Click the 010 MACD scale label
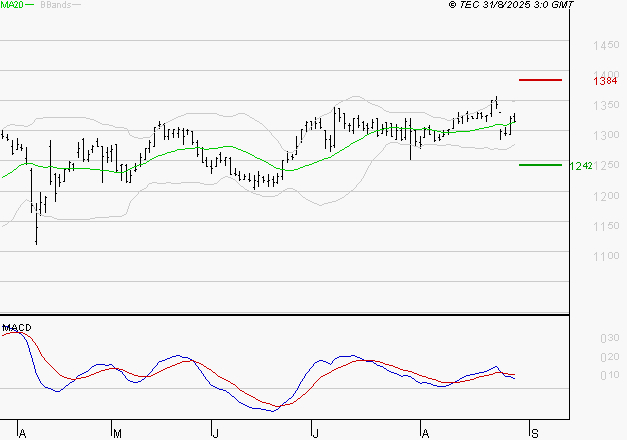Image resolution: width=627 pixels, height=440 pixels. pyautogui.click(x=610, y=375)
